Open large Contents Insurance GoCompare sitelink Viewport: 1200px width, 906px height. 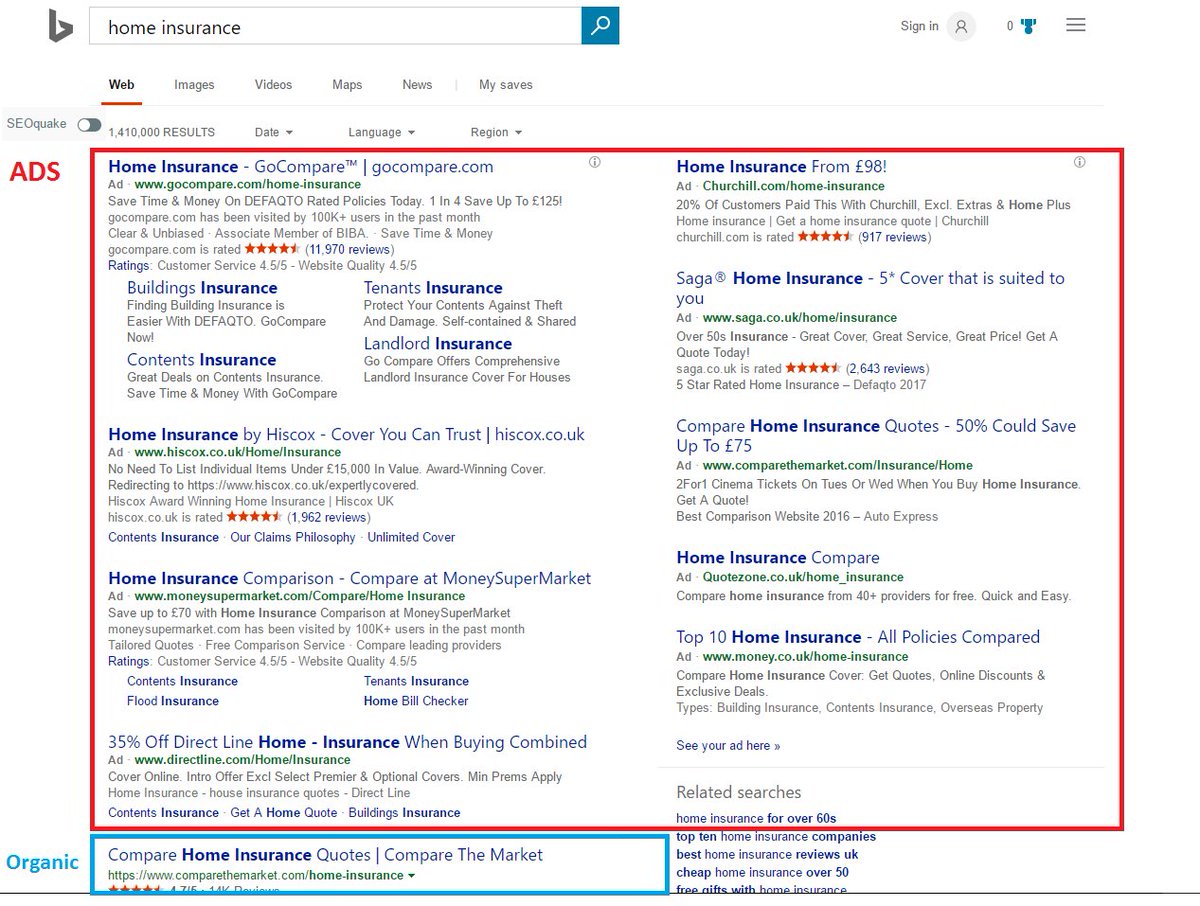201,360
